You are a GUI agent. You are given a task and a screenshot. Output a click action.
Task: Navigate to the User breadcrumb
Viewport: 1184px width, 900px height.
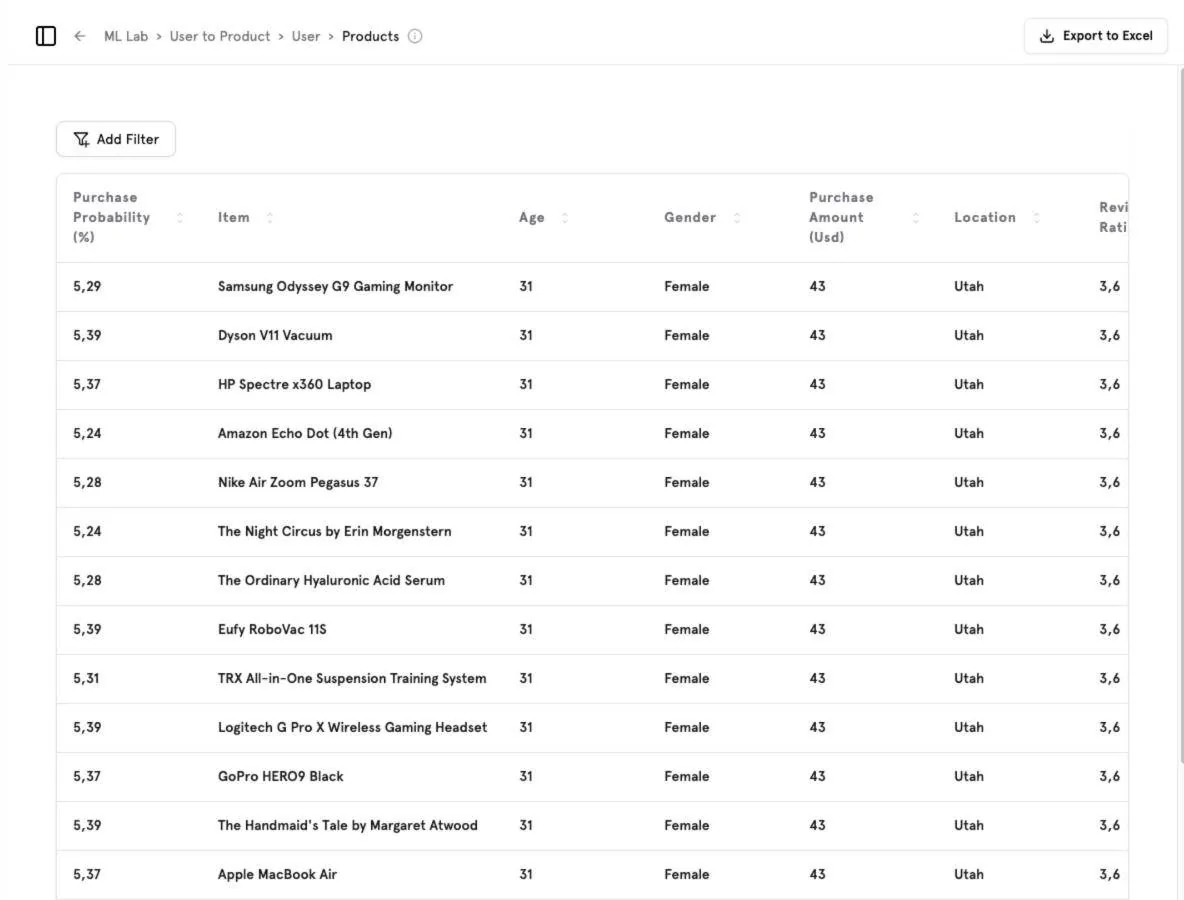click(306, 36)
